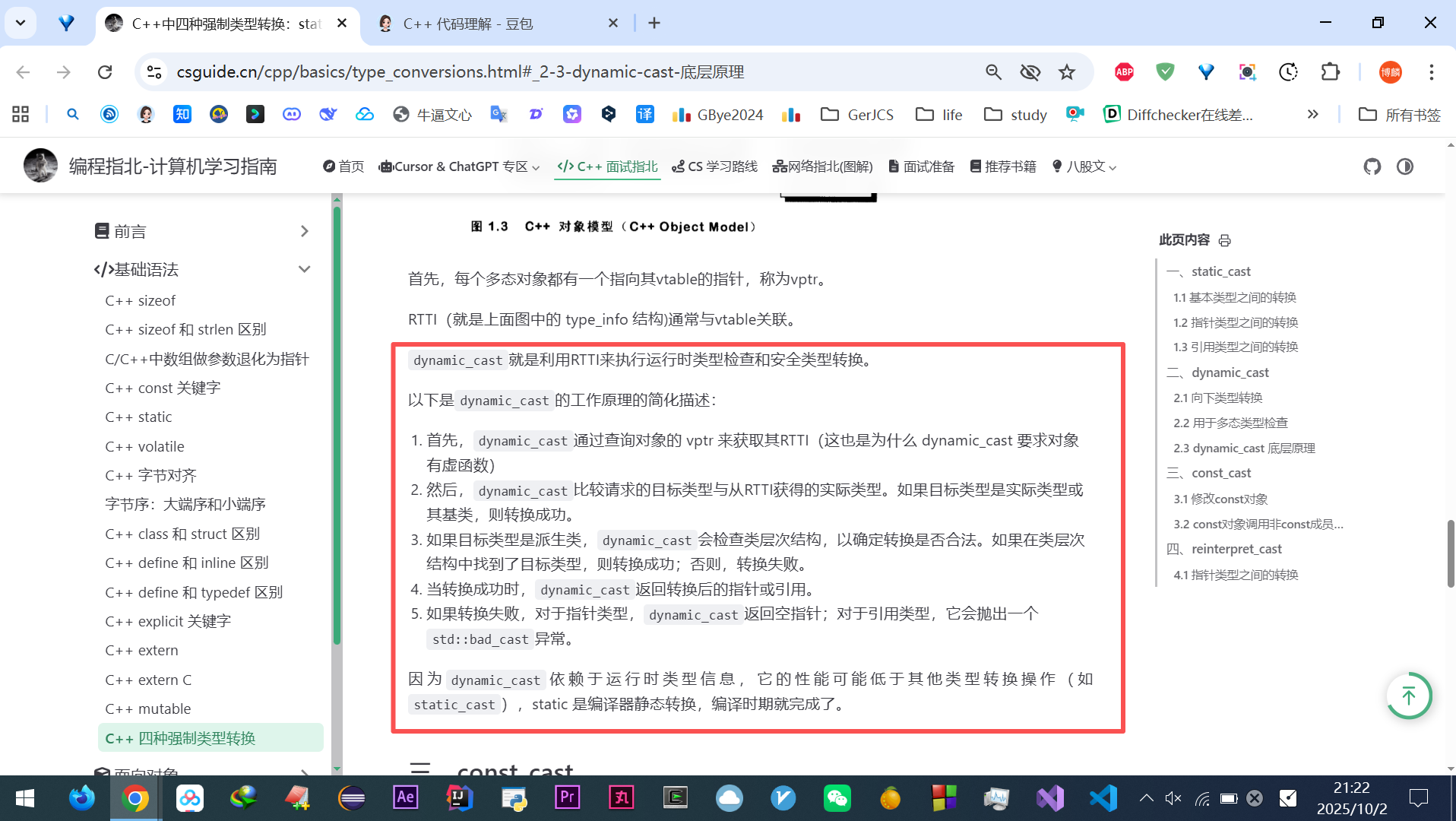
Task: Open Chrome profile avatar
Action: pyautogui.click(x=1391, y=72)
